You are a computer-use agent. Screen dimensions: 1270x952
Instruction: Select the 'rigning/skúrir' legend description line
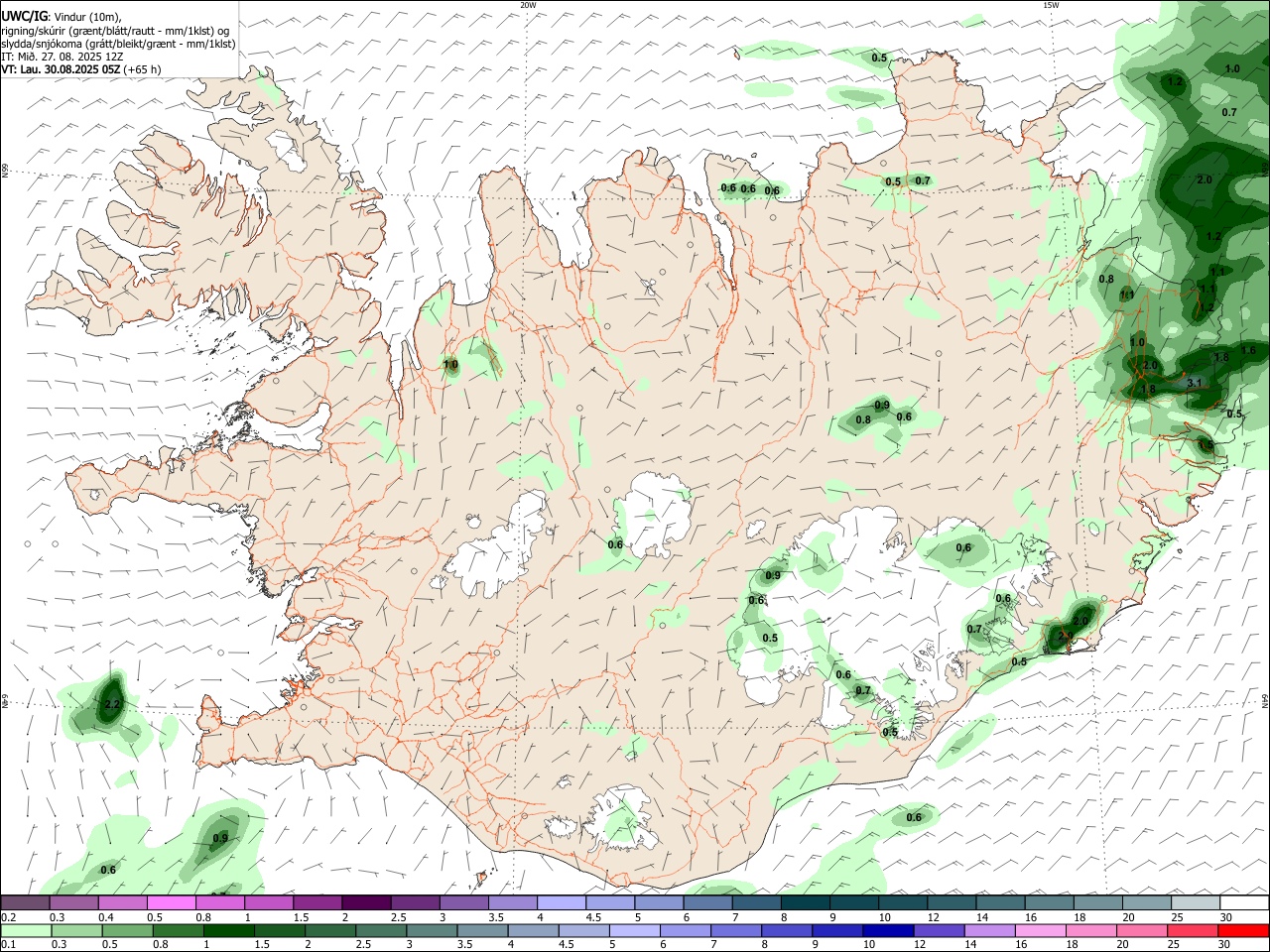tap(116, 31)
